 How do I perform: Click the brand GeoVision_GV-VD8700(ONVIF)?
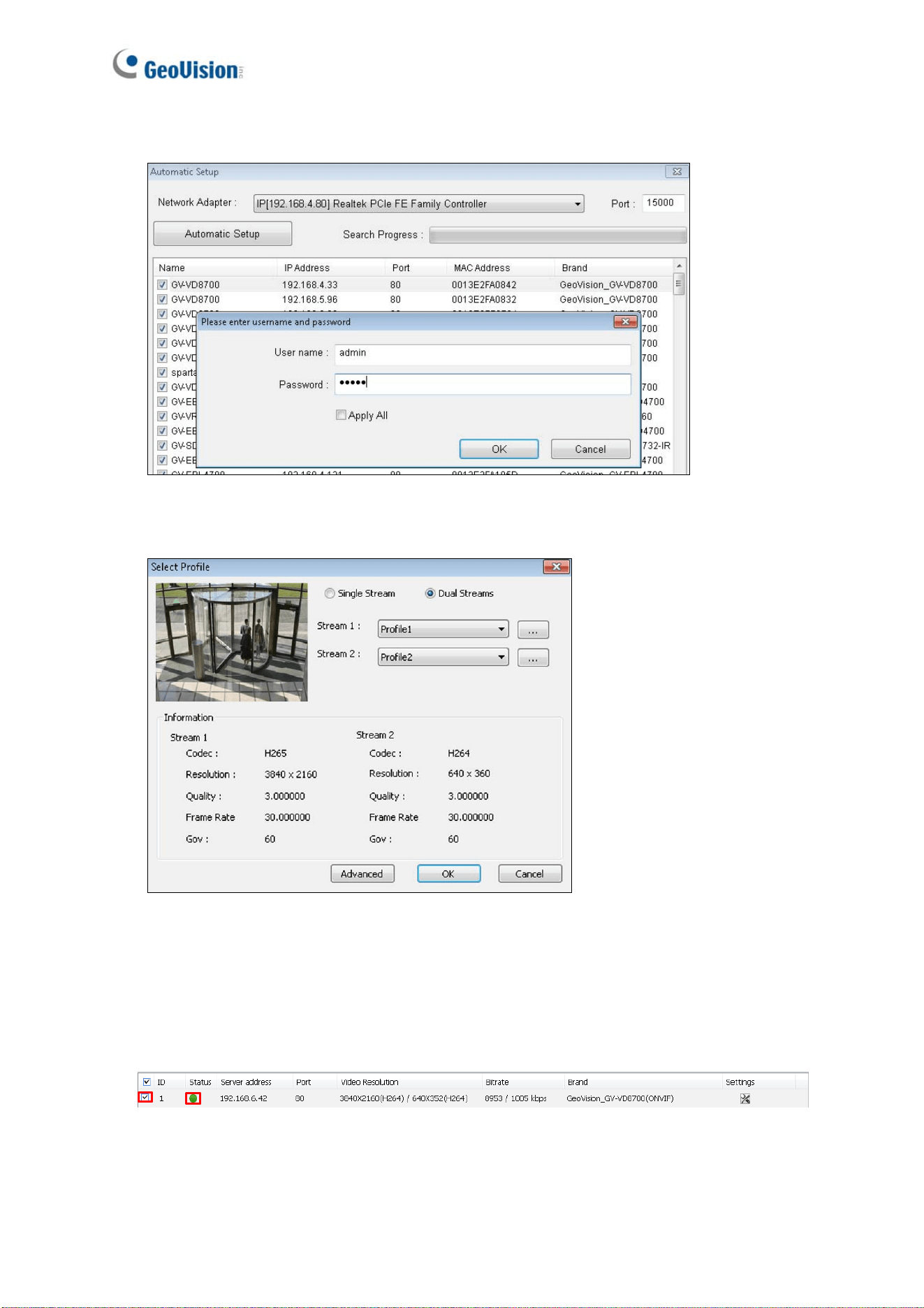(620, 1098)
